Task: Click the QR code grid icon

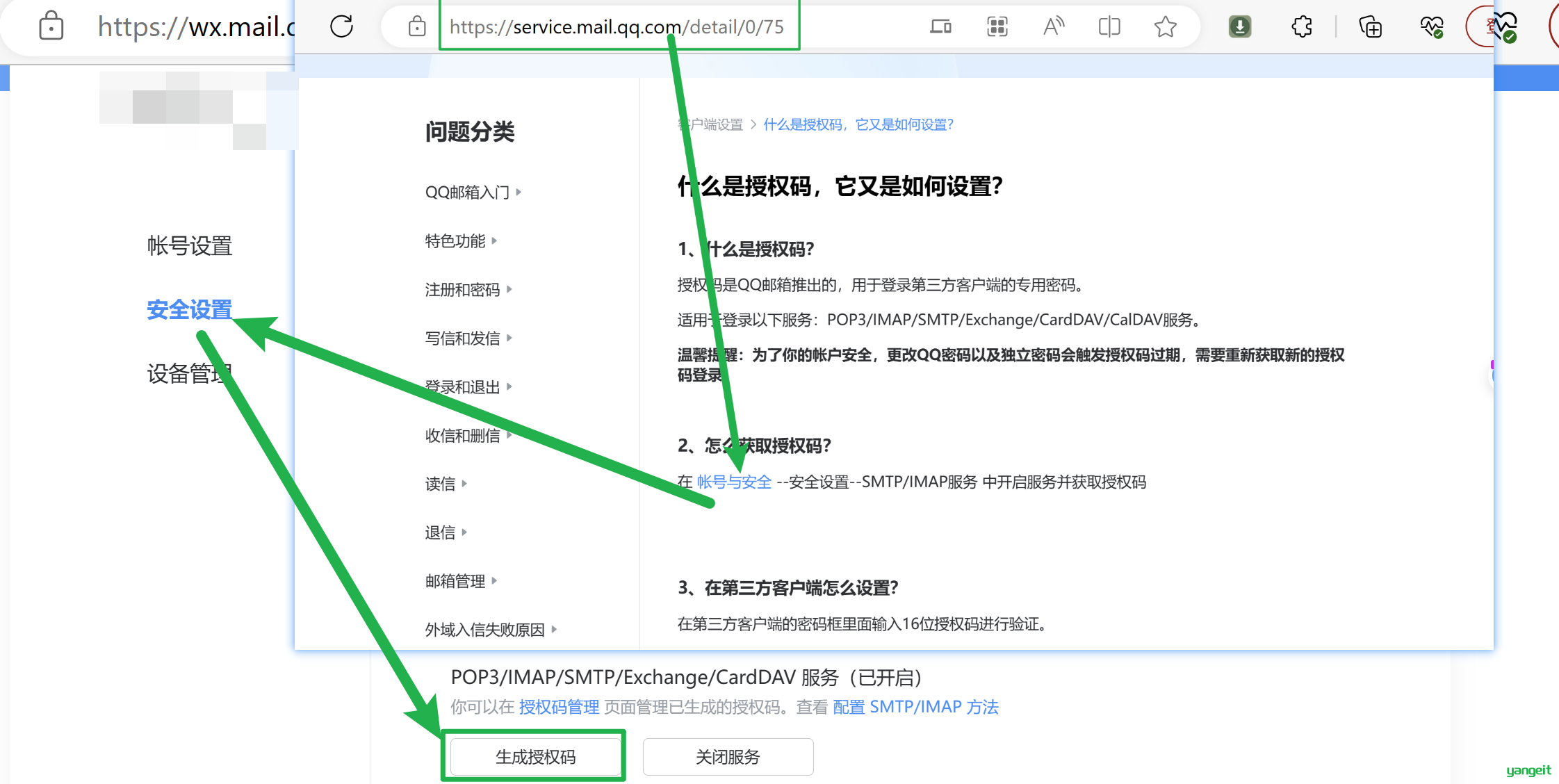Action: pos(997,26)
